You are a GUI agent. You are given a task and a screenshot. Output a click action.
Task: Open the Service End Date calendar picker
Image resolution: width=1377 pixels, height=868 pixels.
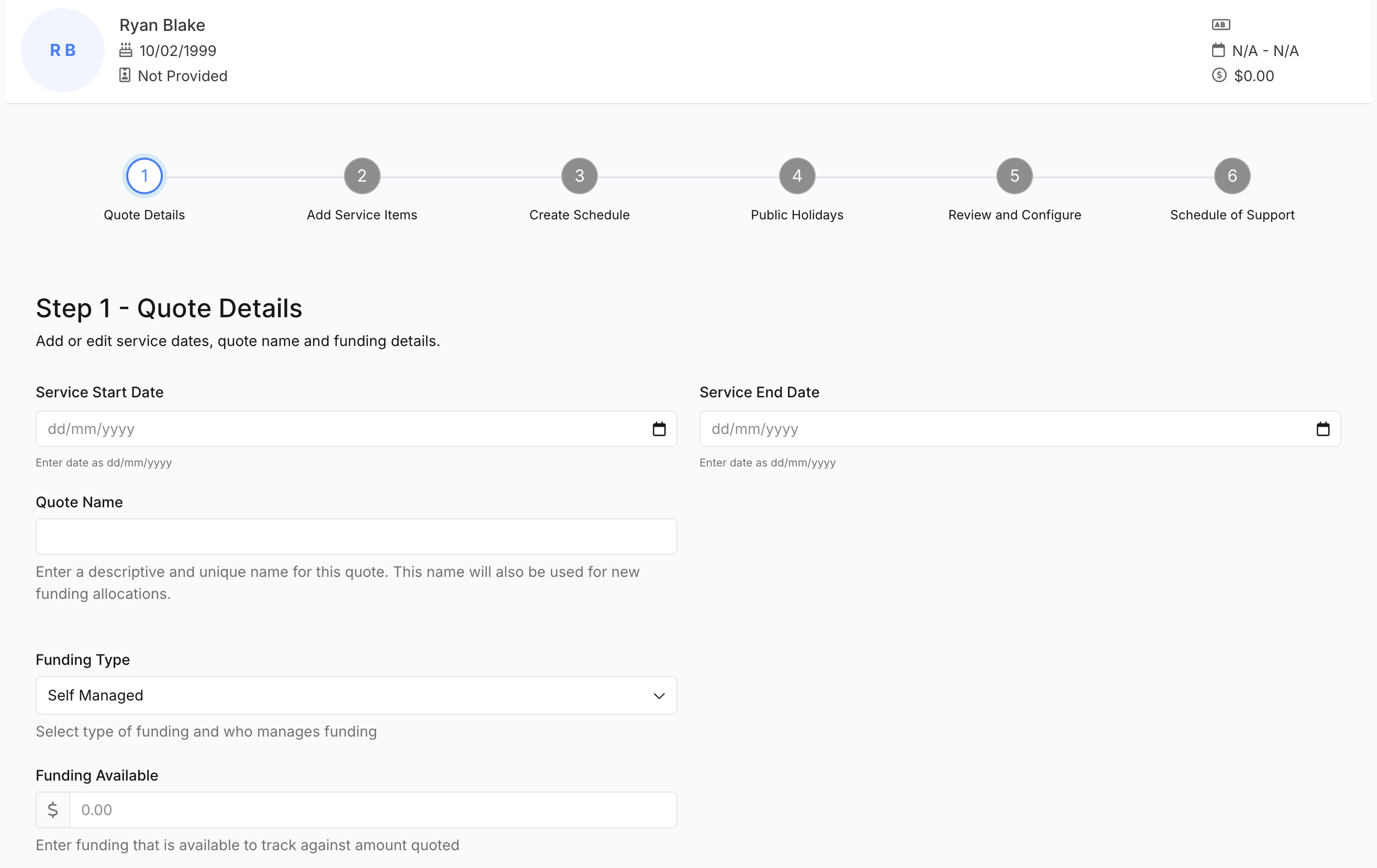coord(1323,429)
